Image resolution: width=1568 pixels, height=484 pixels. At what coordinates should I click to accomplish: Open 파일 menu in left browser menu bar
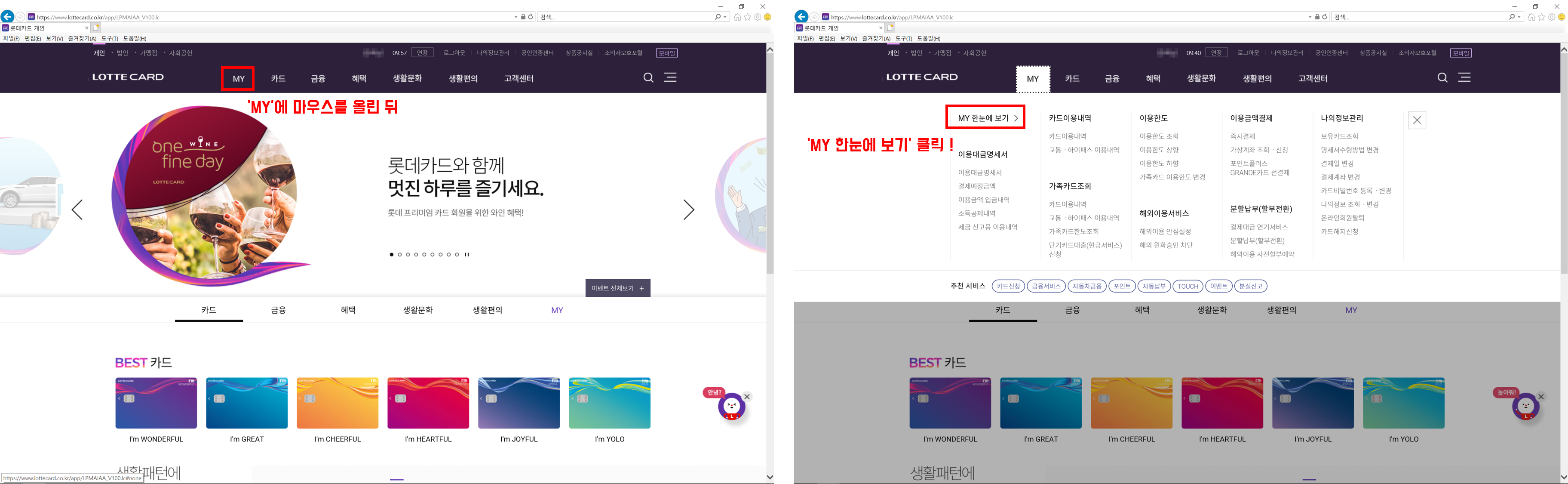[11, 38]
